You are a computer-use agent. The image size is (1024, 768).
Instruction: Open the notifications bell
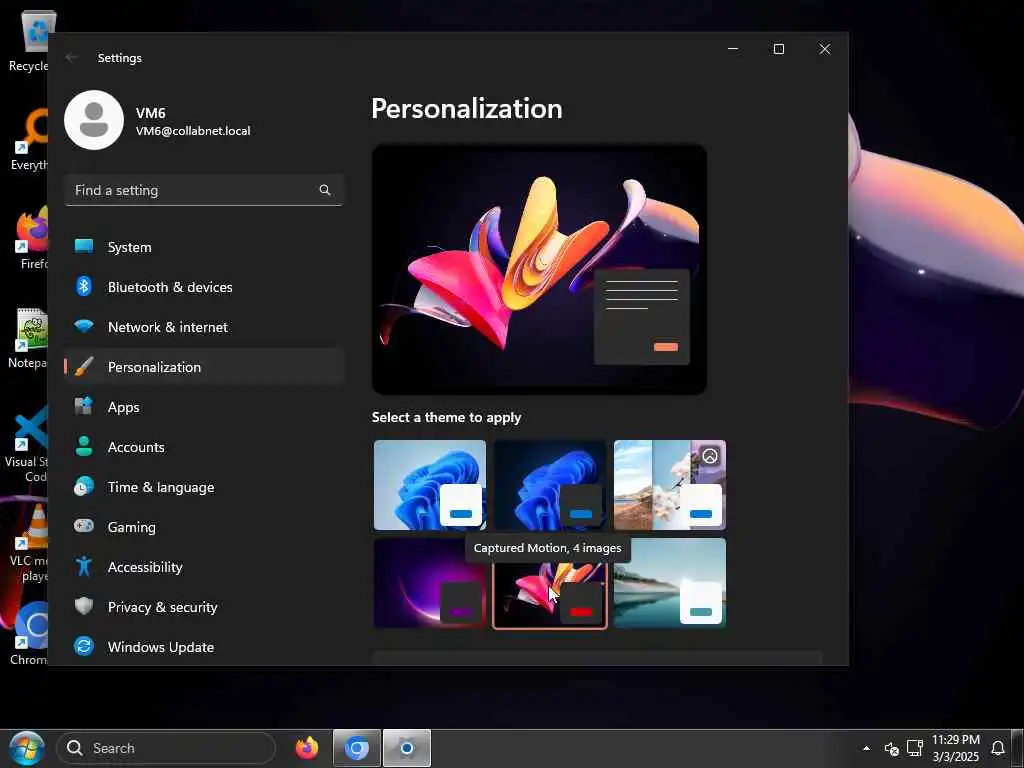[998, 748]
